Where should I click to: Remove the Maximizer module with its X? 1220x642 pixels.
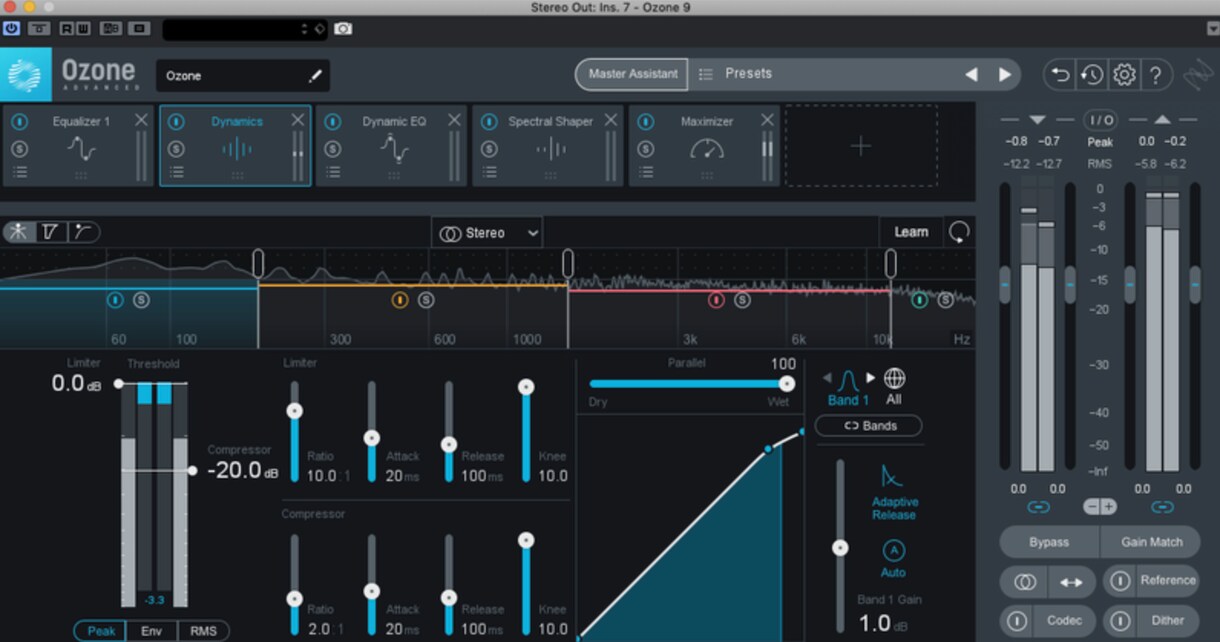(x=767, y=120)
